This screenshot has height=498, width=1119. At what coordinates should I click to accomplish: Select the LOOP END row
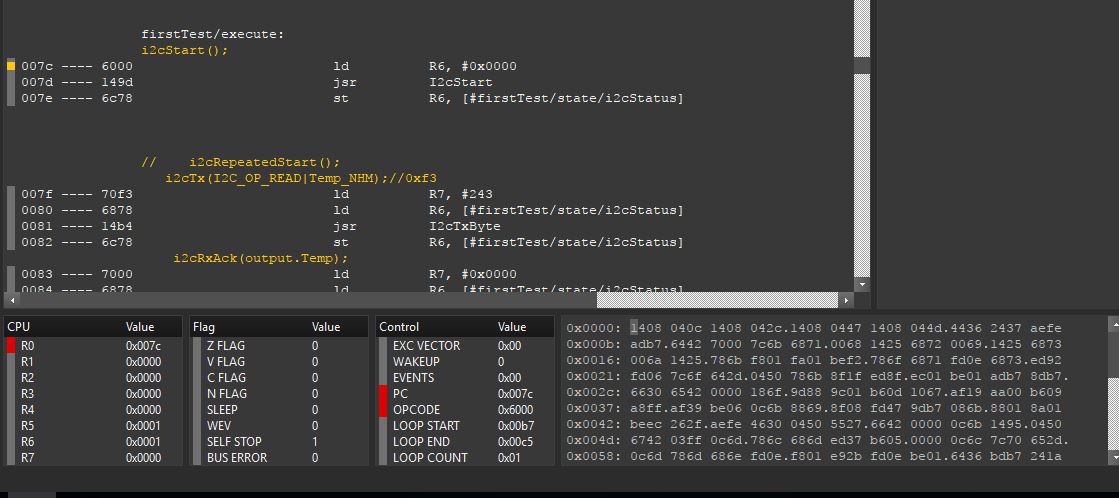coord(465,442)
